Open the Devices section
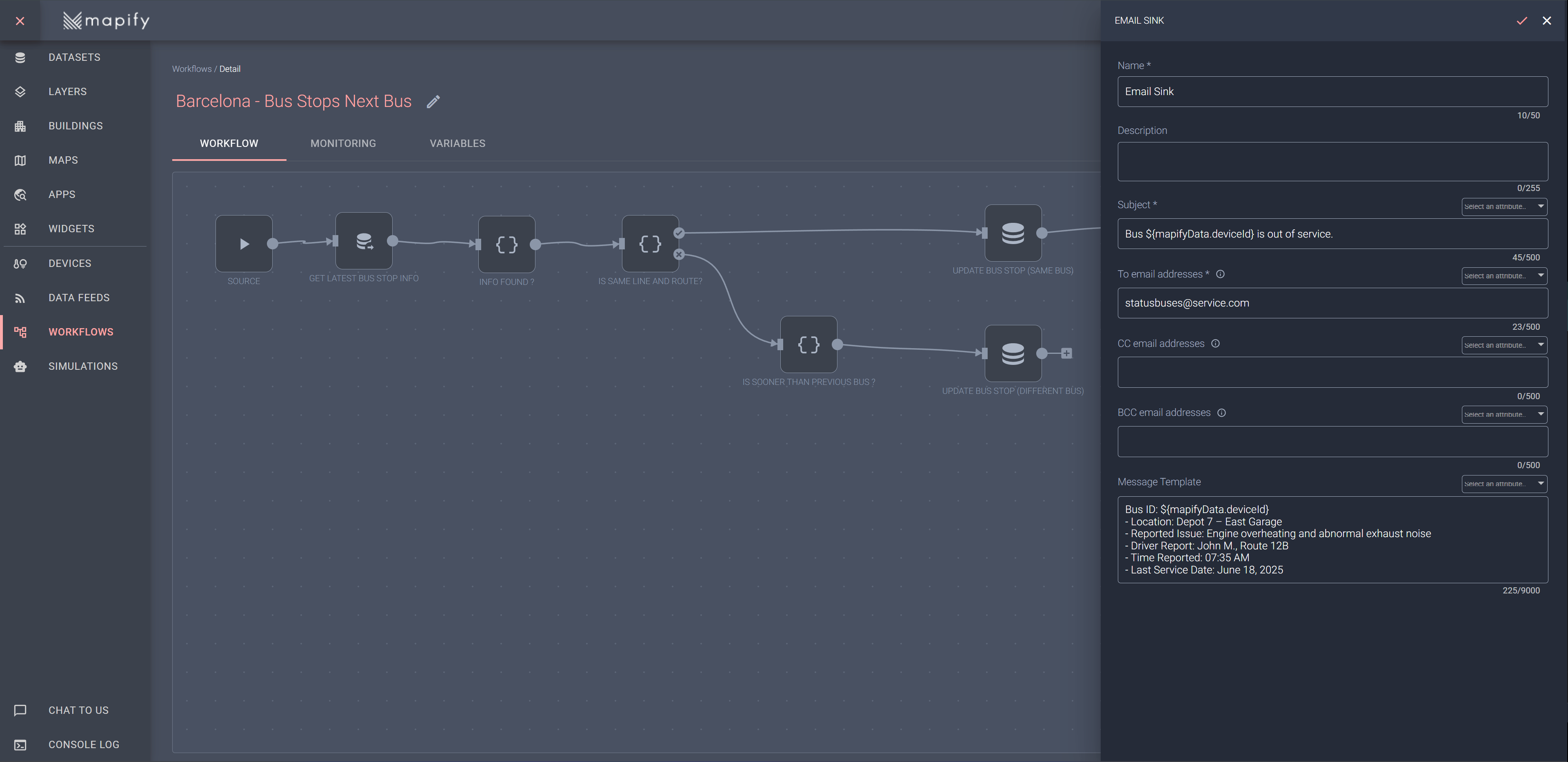The width and height of the screenshot is (1568, 762). tap(70, 263)
